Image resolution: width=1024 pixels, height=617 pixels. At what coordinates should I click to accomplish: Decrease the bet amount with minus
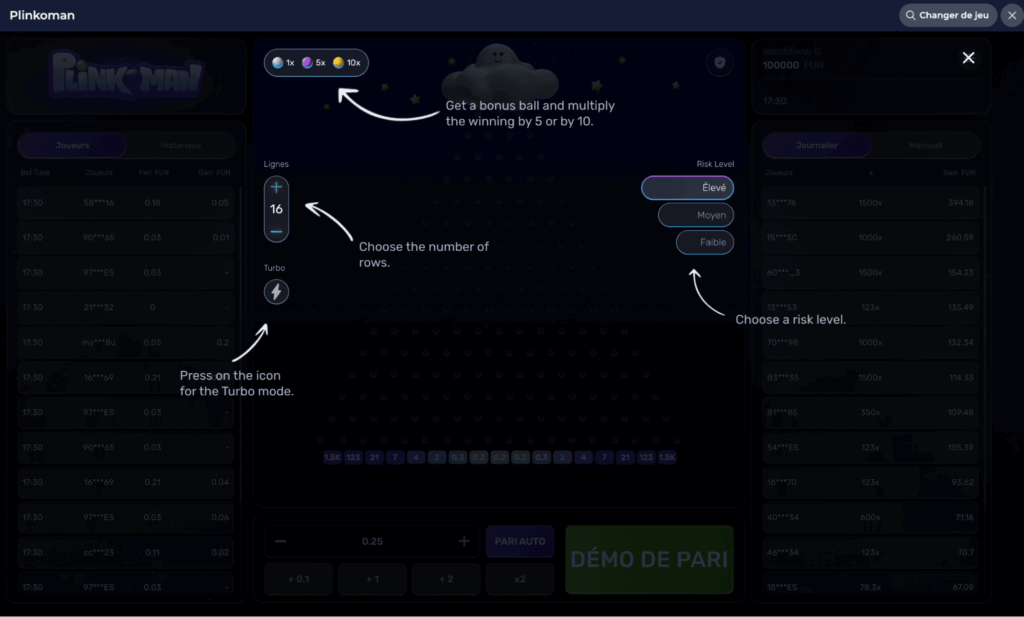281,541
